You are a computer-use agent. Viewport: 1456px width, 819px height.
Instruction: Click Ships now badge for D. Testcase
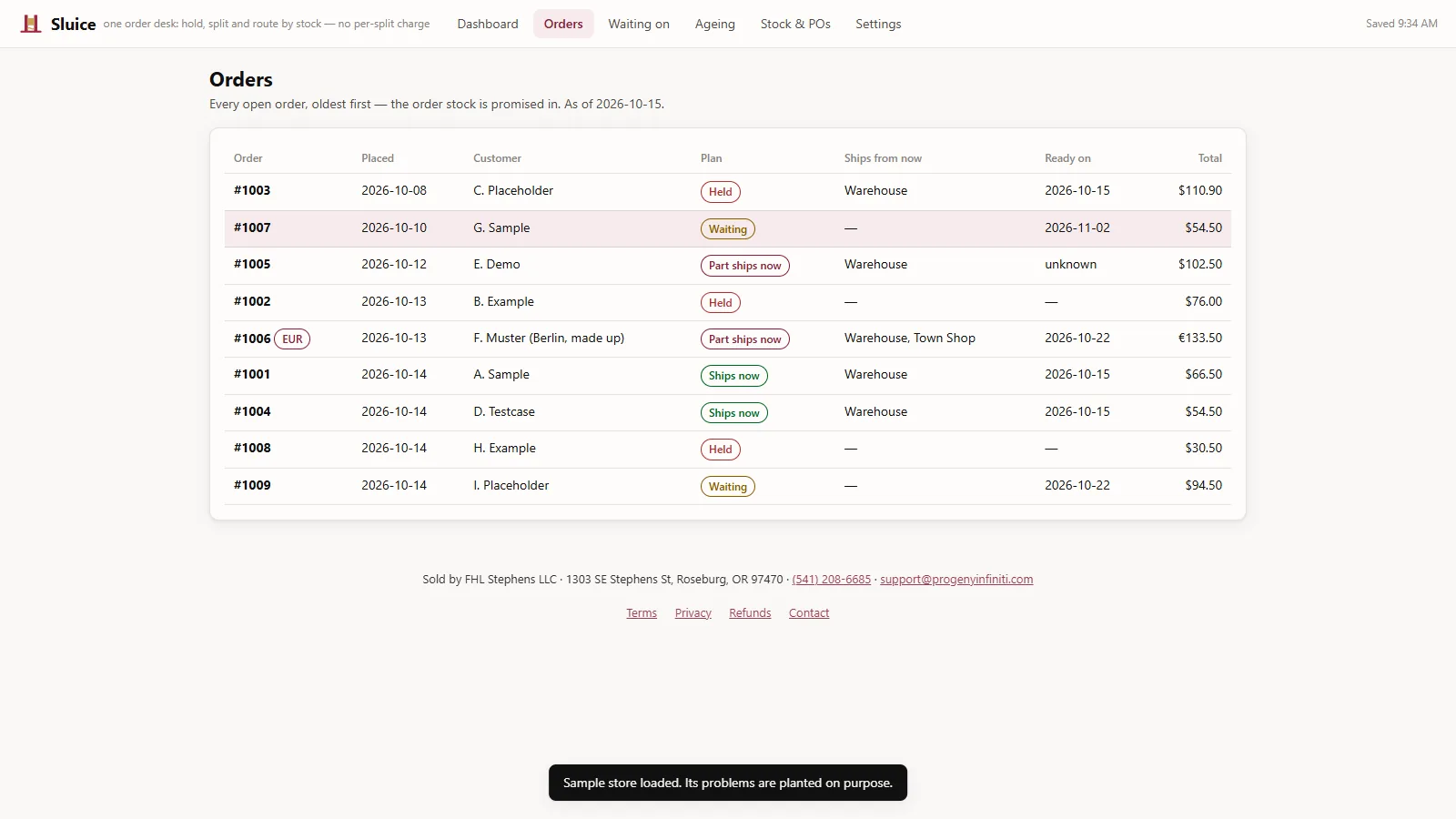click(x=734, y=413)
